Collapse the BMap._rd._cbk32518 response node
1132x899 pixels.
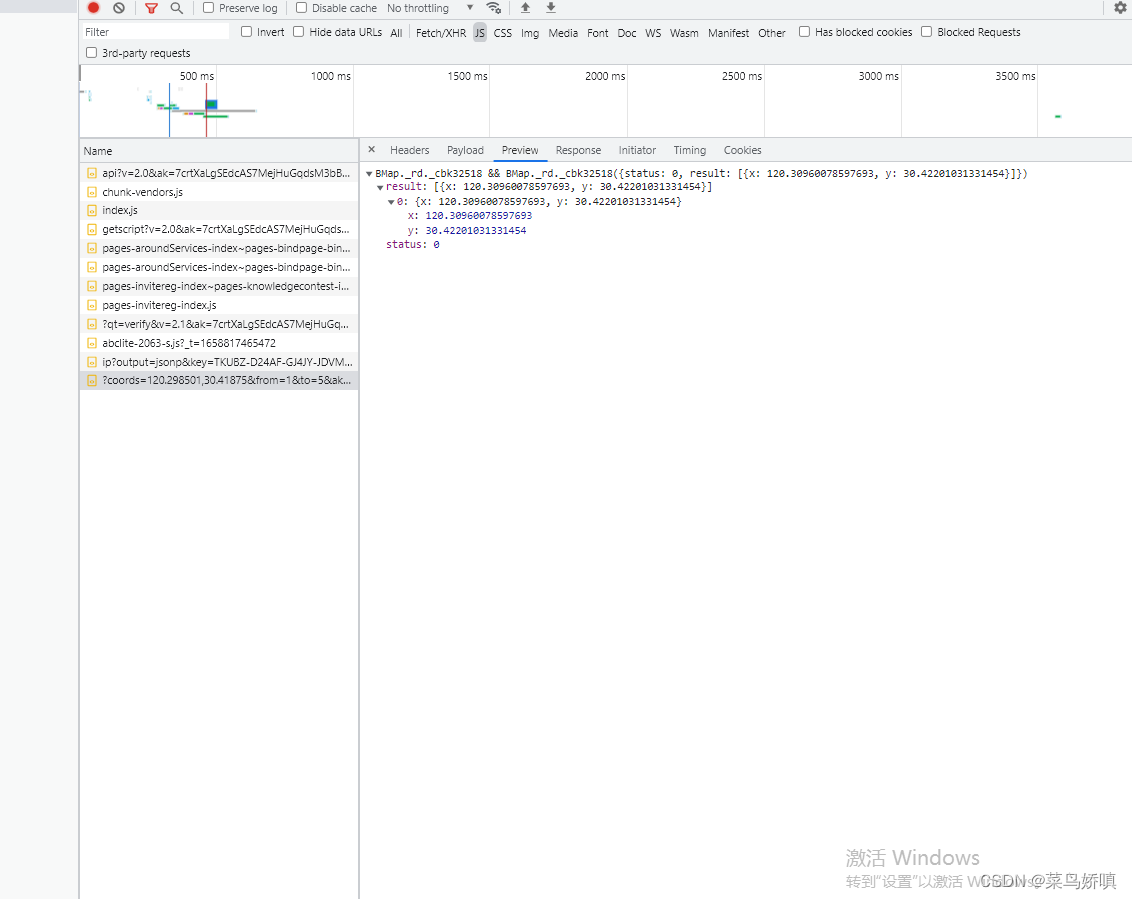(x=370, y=172)
